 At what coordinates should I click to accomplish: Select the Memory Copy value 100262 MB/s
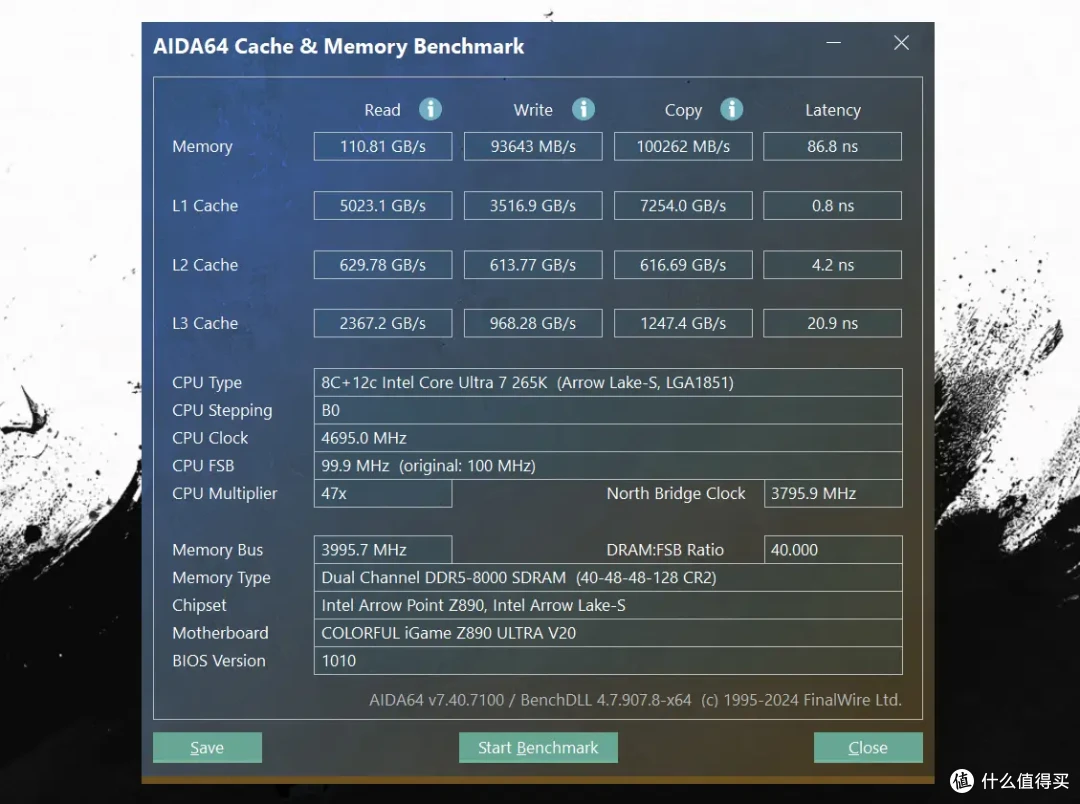(683, 146)
